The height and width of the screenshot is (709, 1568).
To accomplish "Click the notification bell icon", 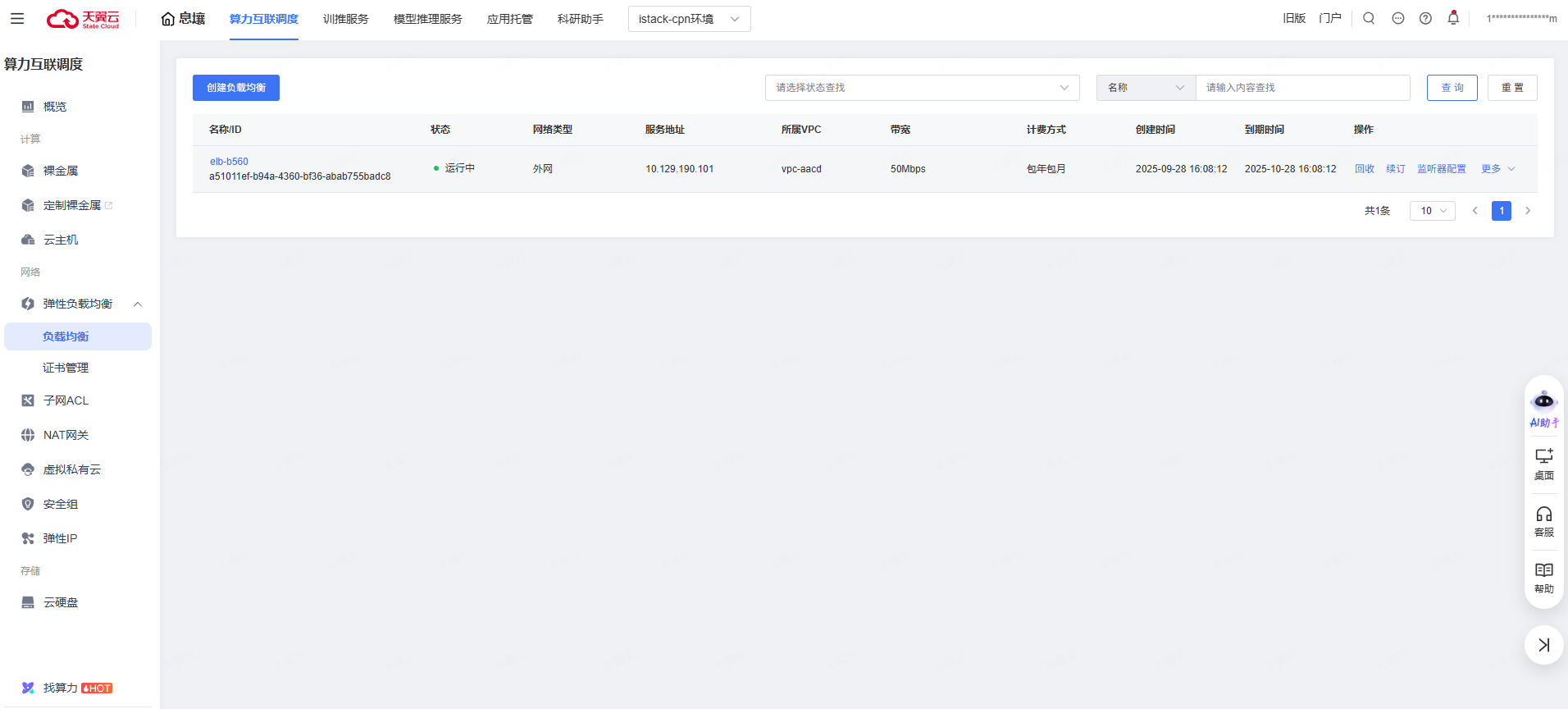I will pyautogui.click(x=1453, y=18).
